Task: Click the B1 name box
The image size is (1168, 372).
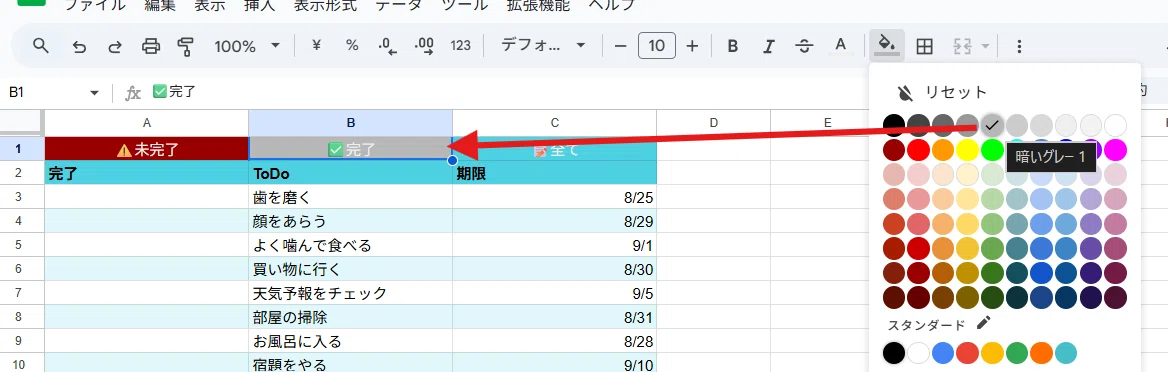Action: point(45,92)
